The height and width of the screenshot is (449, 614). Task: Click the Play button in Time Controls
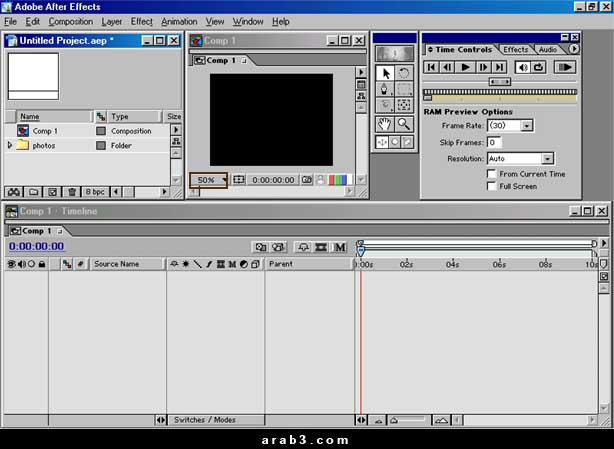tap(465, 67)
